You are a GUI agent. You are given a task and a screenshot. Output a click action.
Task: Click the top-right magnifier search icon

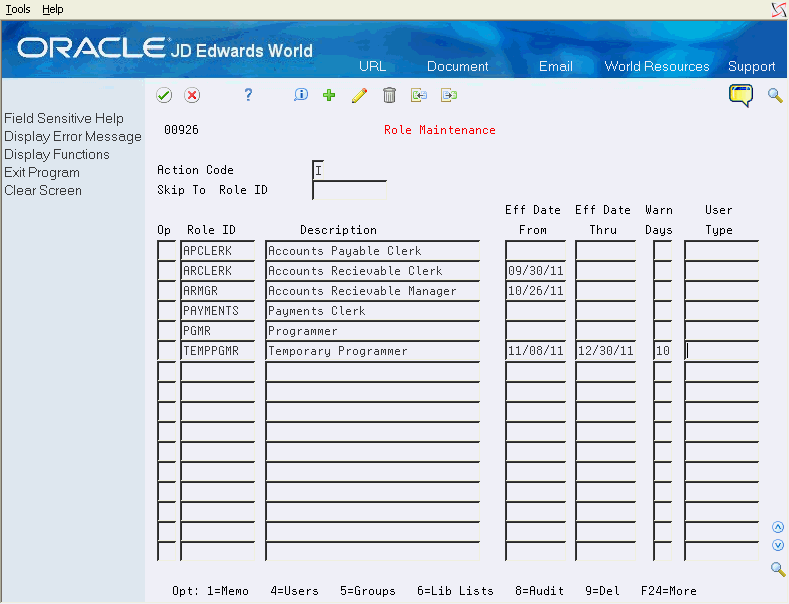point(775,95)
